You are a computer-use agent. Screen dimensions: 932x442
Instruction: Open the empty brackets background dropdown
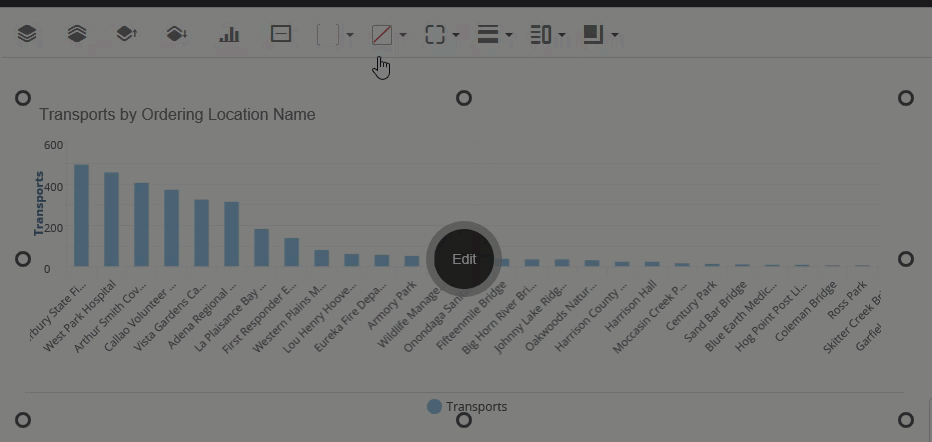click(x=335, y=35)
